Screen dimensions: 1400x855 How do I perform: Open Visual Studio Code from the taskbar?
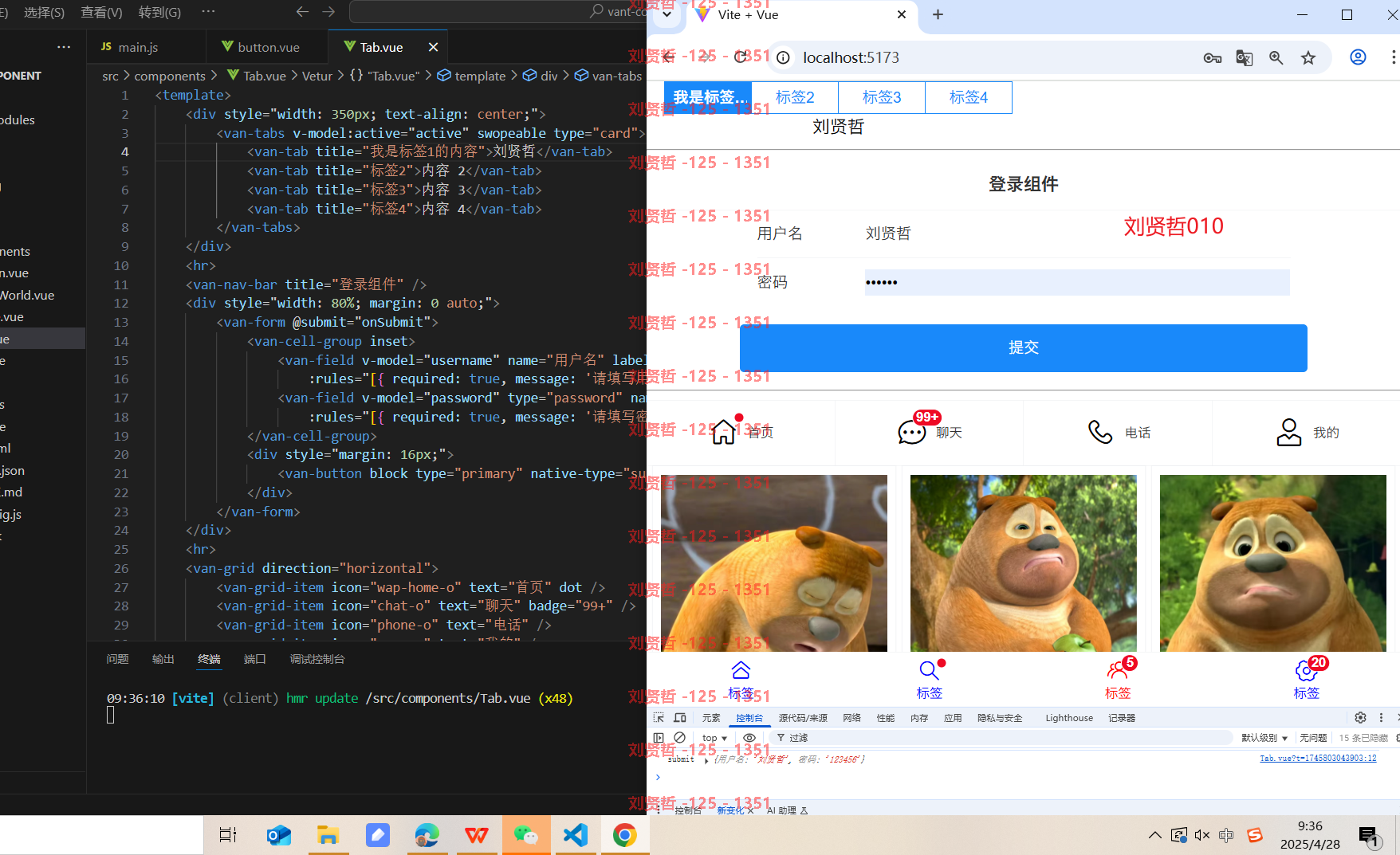point(576,835)
